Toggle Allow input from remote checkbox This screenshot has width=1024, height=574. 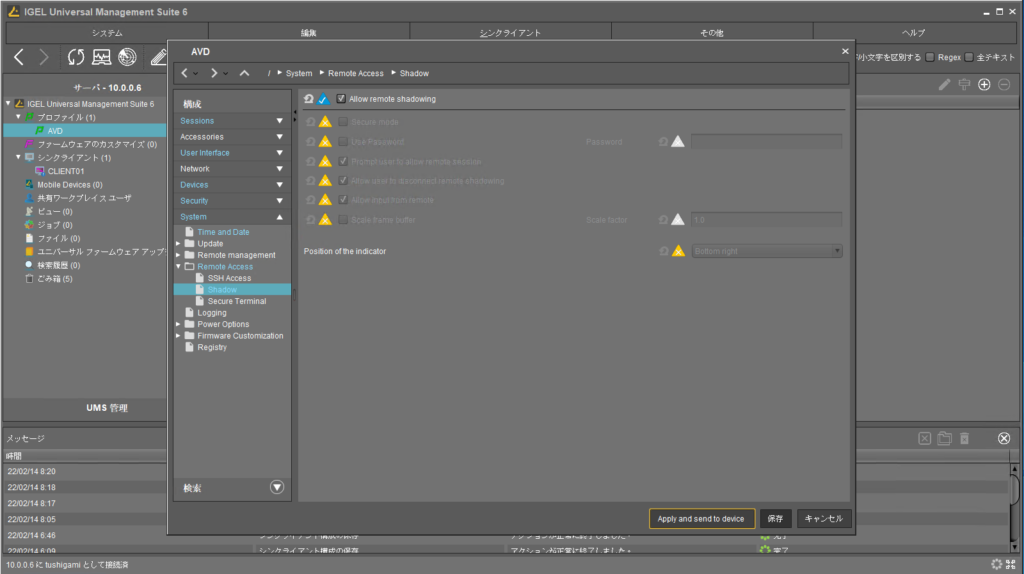pyautogui.click(x=343, y=200)
